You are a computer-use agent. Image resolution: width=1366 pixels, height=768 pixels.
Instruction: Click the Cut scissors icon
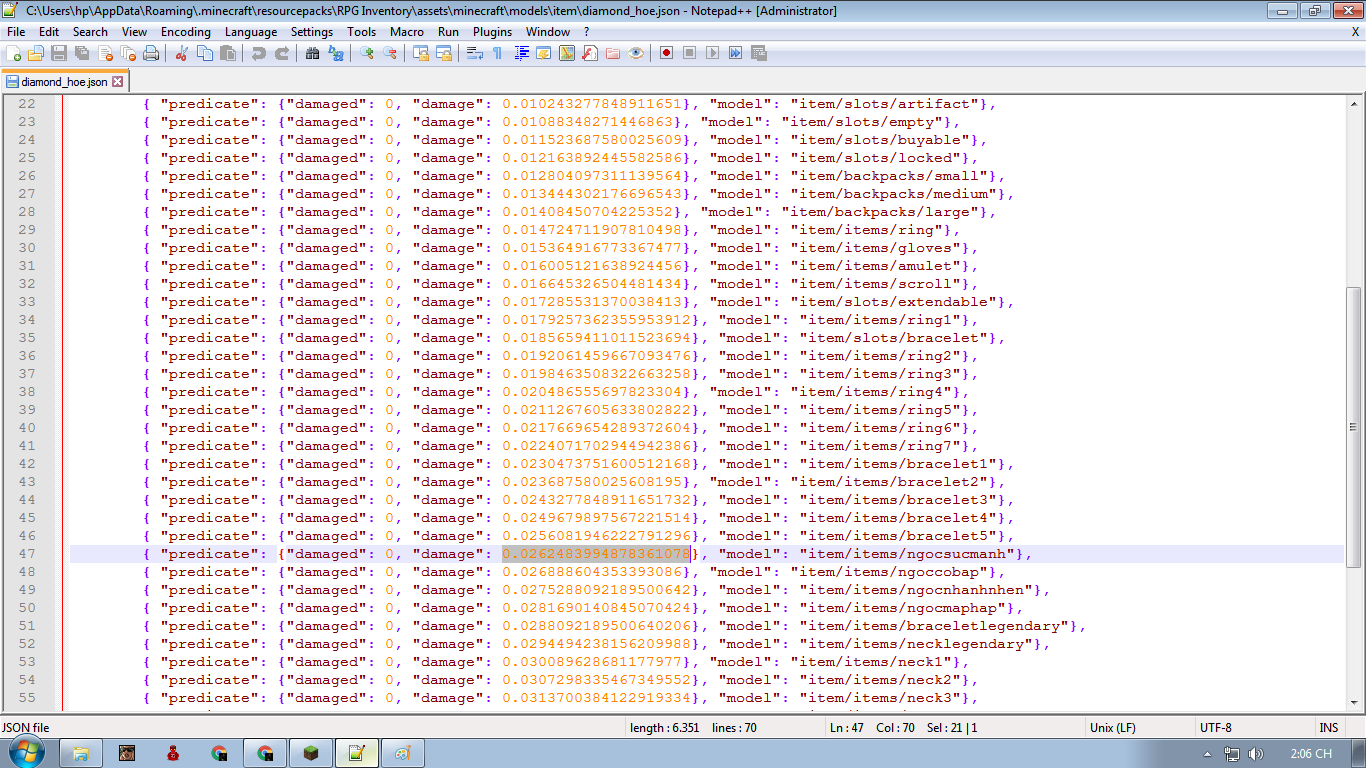[x=182, y=53]
